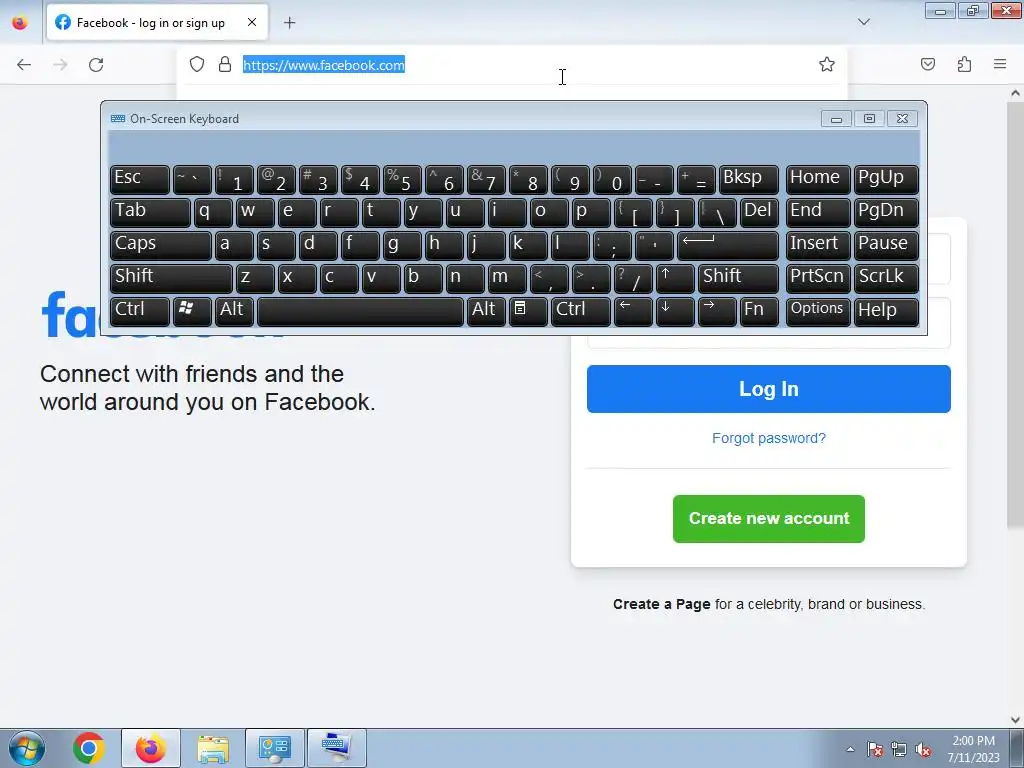The image size is (1024, 768).
Task: Tap the left arrow key
Action: (633, 311)
